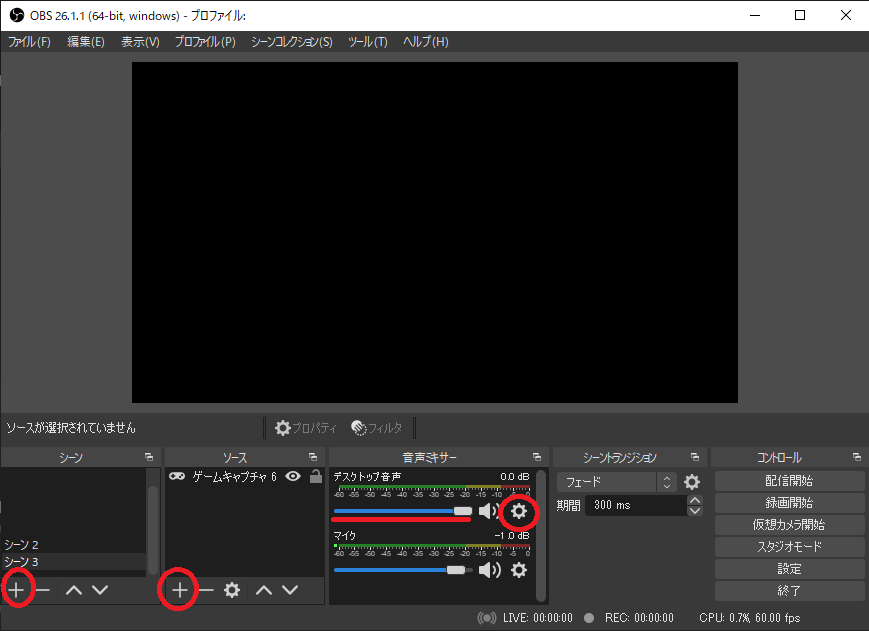869x631 pixels.
Task: Open デスクトップ音声 audio settings gear
Action: [519, 511]
